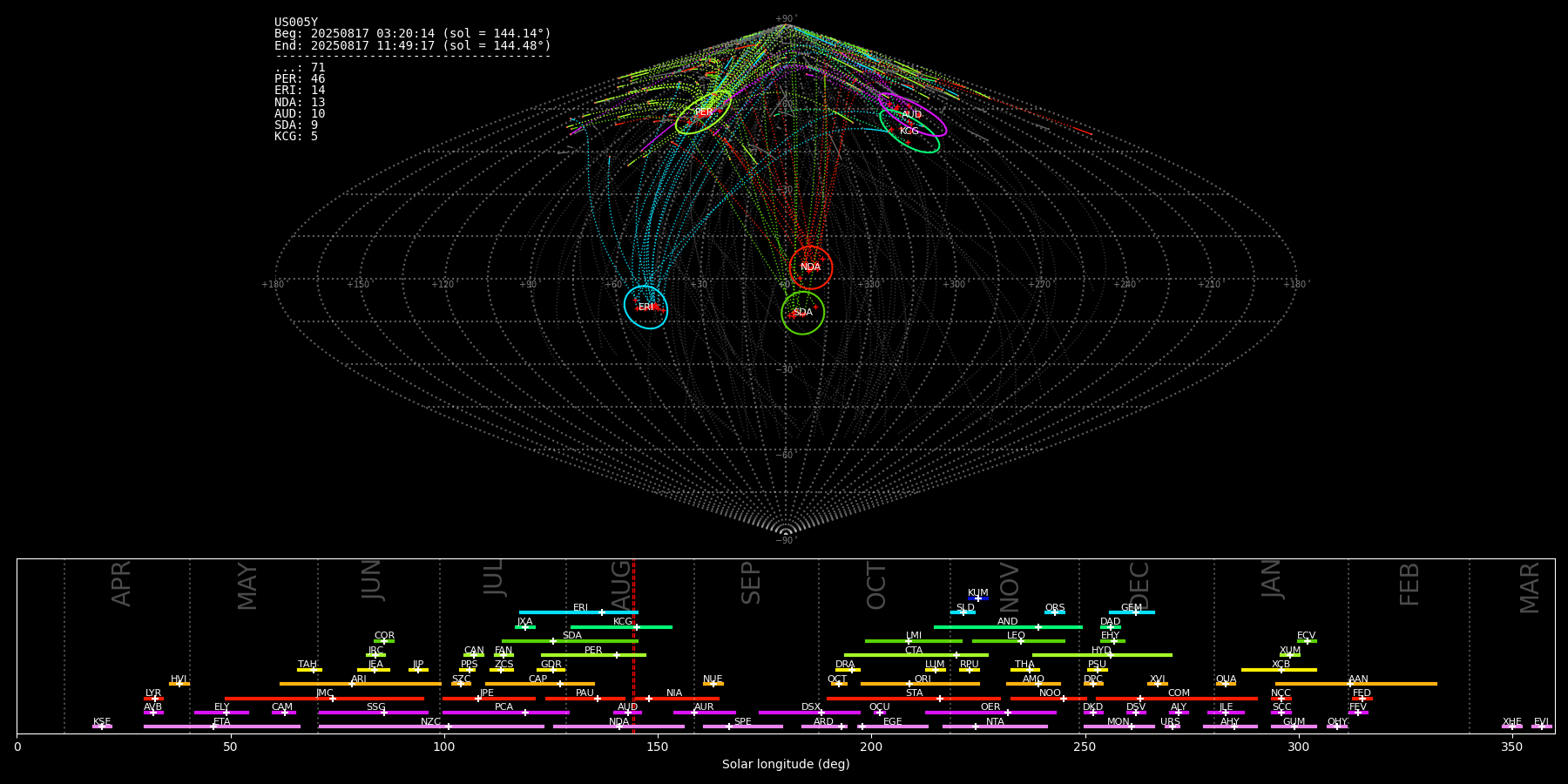The image size is (1568, 784).
Task: Select the 'Beg: 20250817 03:20:14' line
Action: [413, 34]
